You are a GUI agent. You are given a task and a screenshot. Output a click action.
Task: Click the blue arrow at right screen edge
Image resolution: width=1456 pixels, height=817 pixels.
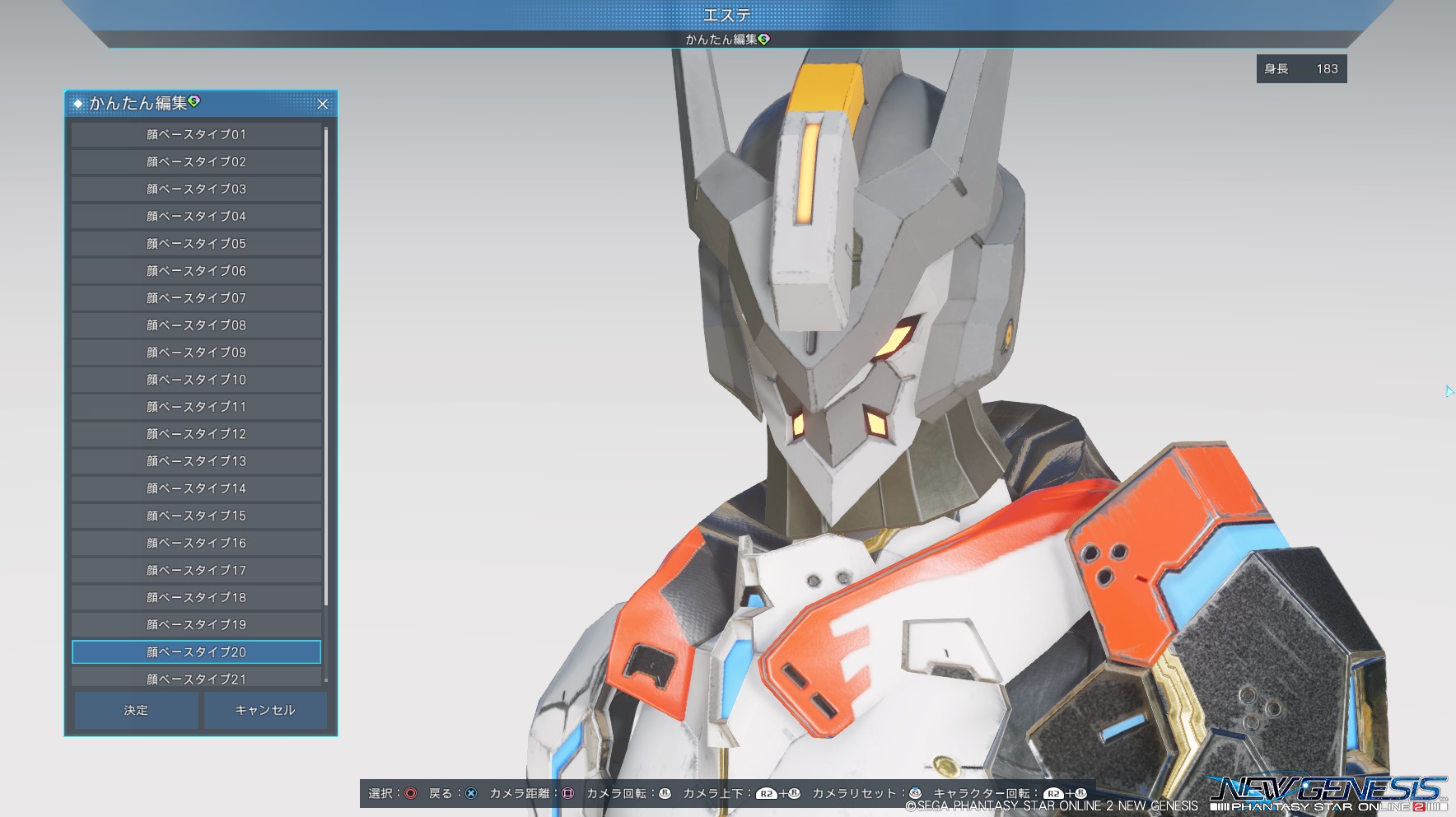[x=1449, y=391]
